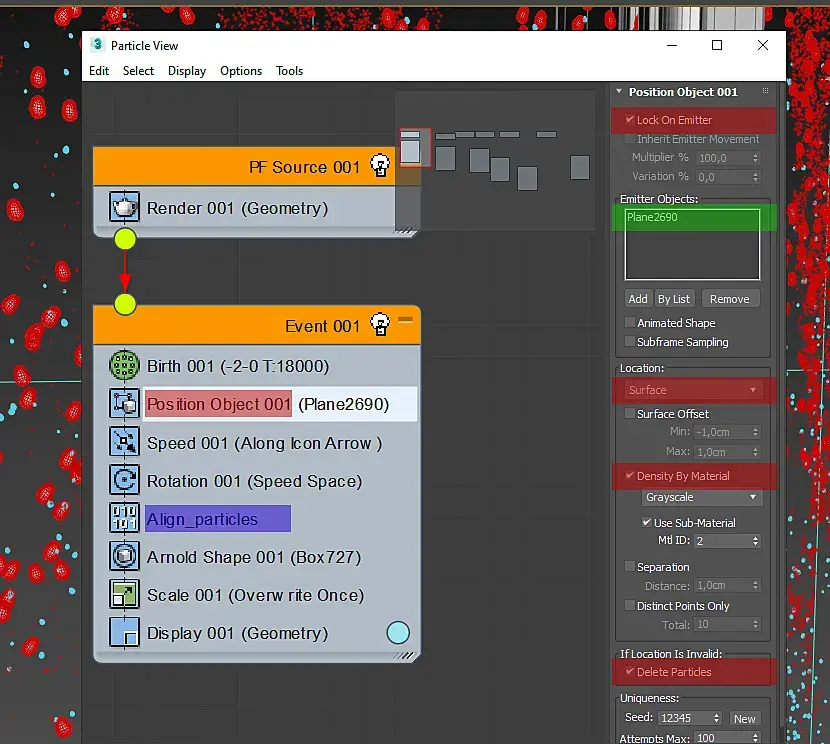Select the Position Object 001 operator icon
830x744 pixels.
(124, 404)
